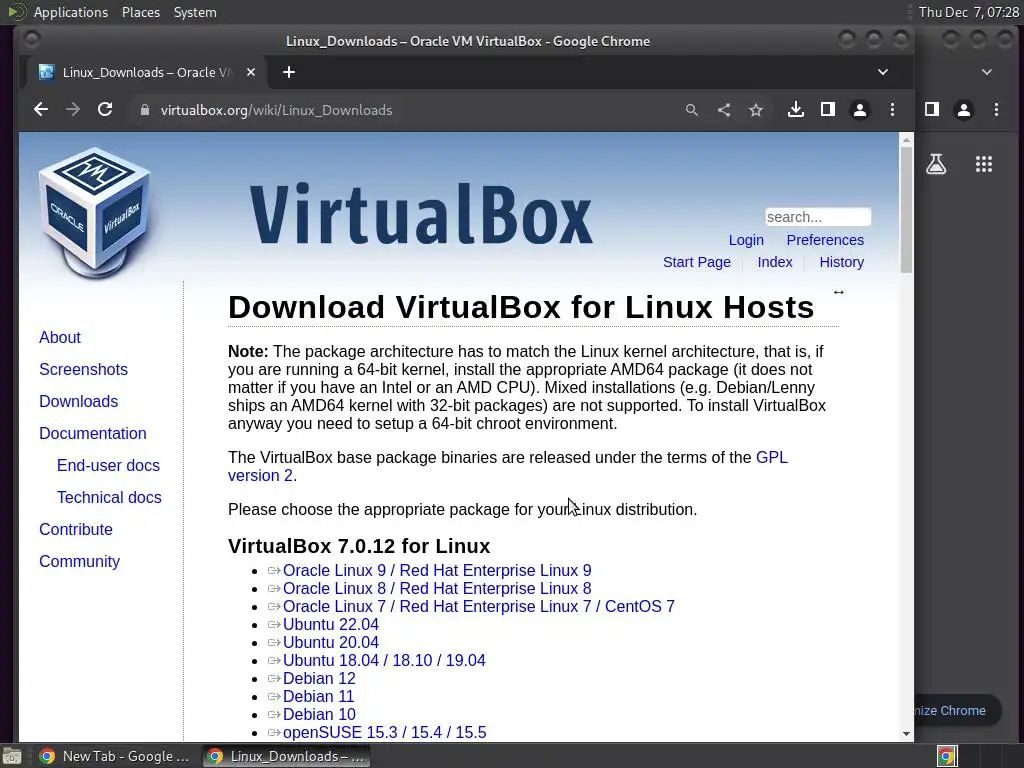Download openSUSE 15.3 / 15.4 / 15.5 package
The image size is (1024, 768).
point(384,733)
